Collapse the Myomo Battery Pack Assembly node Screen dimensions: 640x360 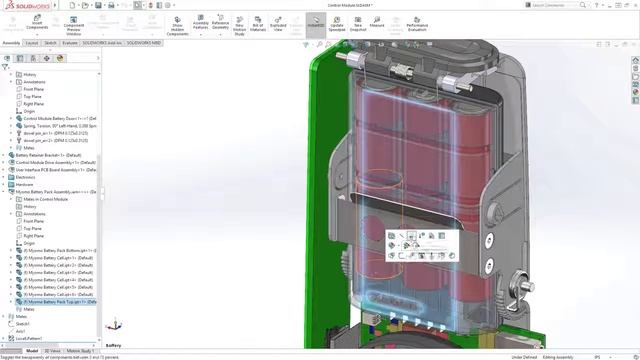3,192
